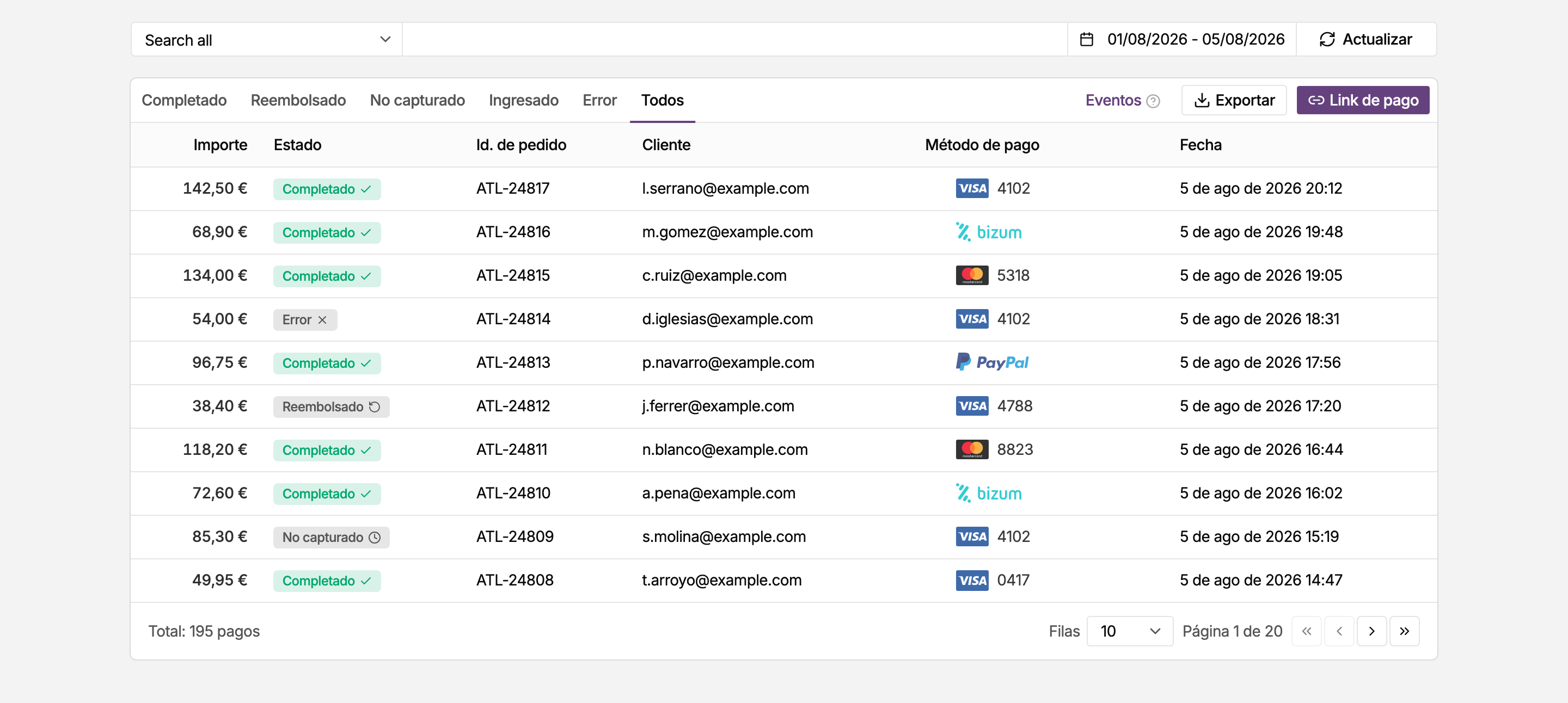
Task: Switch to the Reembolsado tab
Action: tap(298, 100)
